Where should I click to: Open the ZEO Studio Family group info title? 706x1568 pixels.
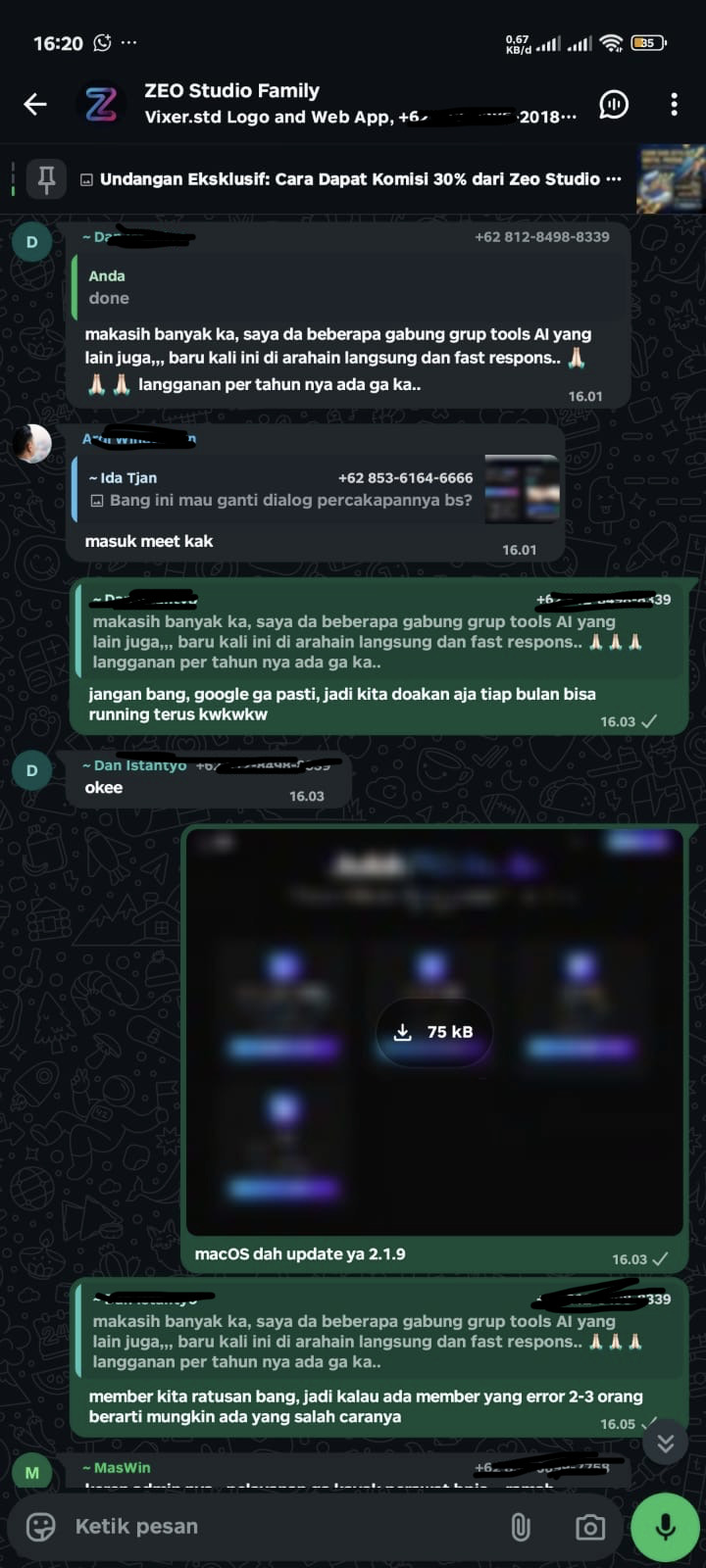(x=231, y=90)
